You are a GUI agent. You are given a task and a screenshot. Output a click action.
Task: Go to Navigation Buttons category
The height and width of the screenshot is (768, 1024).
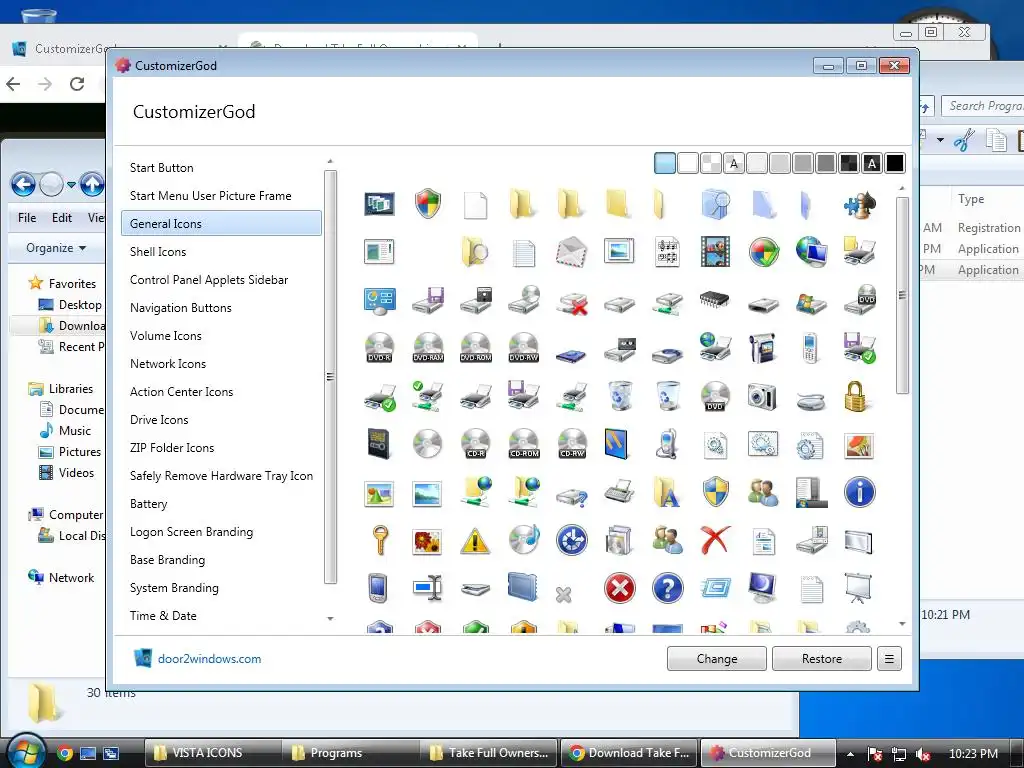click(181, 308)
